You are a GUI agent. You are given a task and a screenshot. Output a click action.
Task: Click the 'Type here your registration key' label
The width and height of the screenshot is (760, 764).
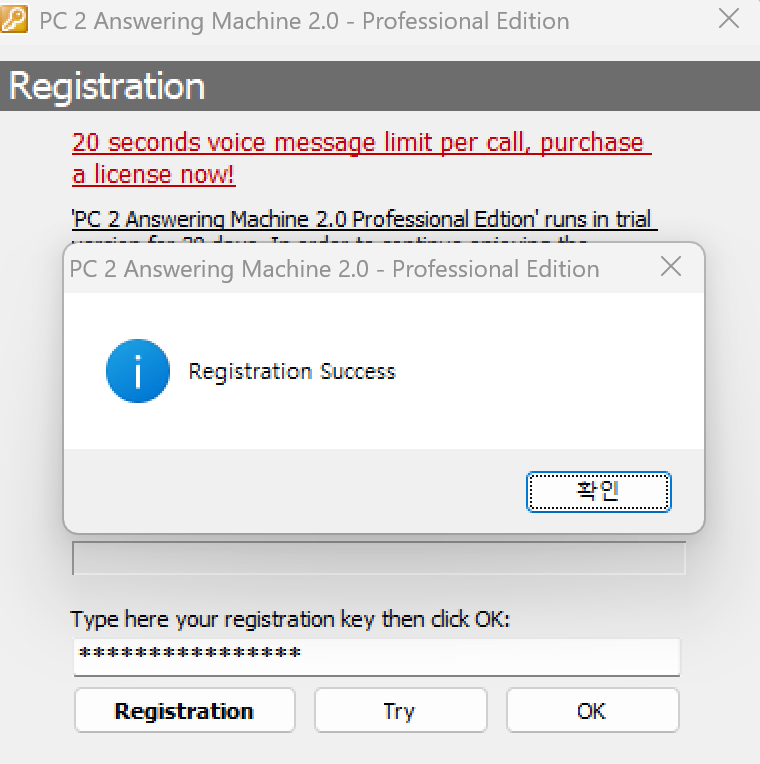(x=290, y=620)
